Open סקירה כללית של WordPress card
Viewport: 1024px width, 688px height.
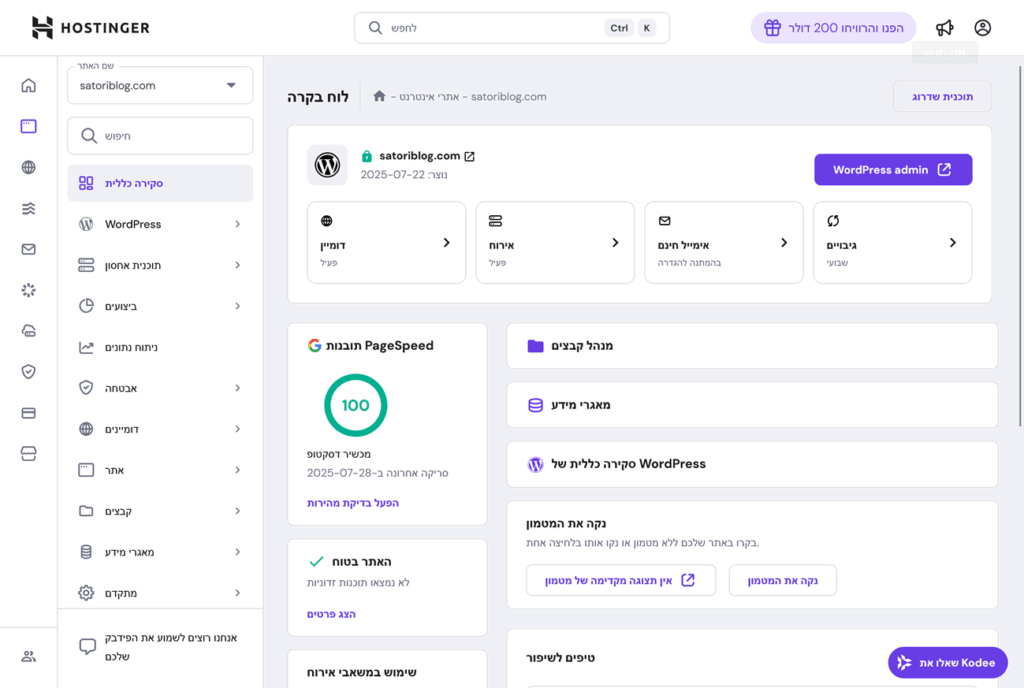(752, 464)
